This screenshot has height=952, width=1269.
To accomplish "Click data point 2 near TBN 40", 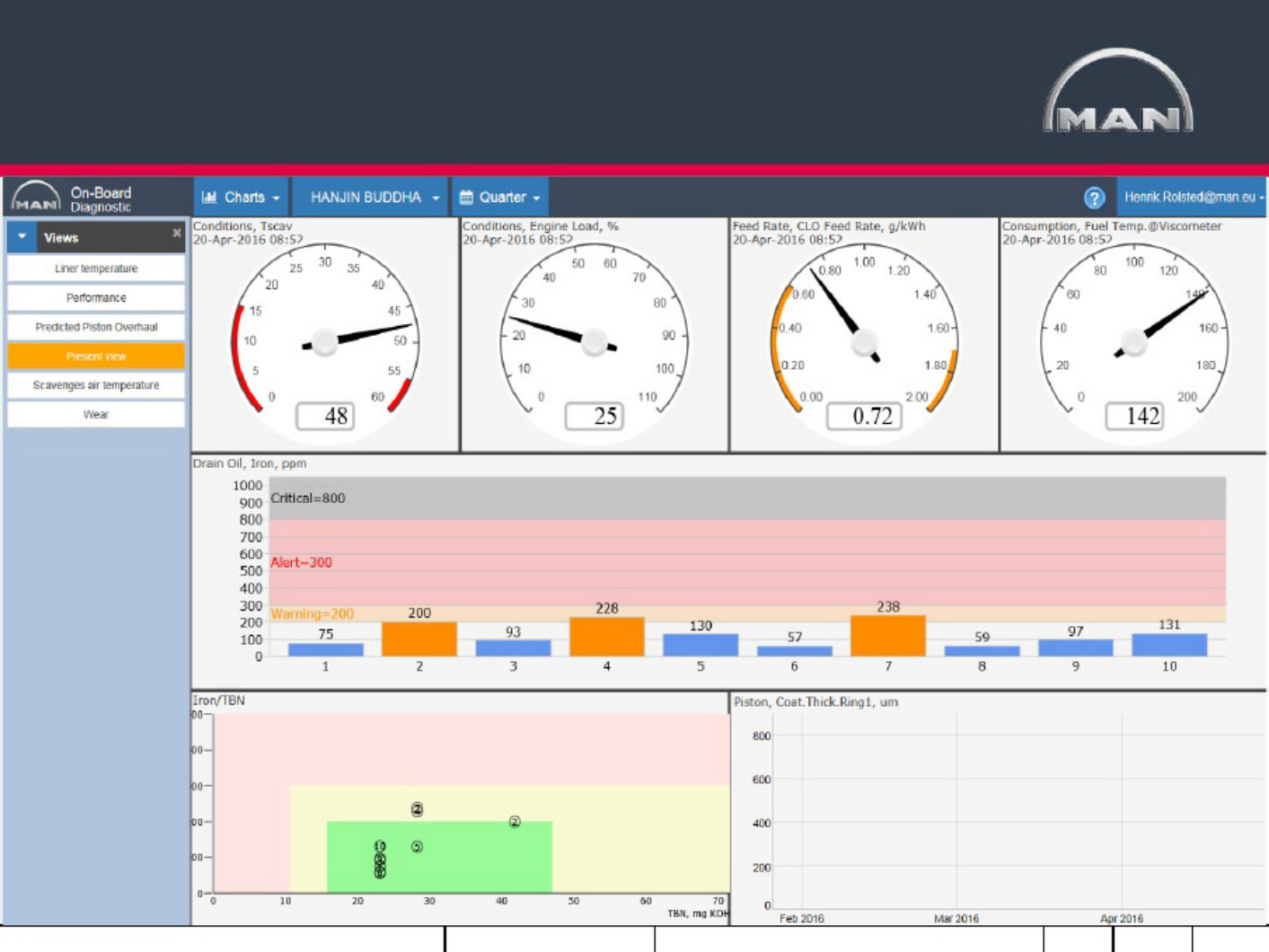I will tap(515, 822).
